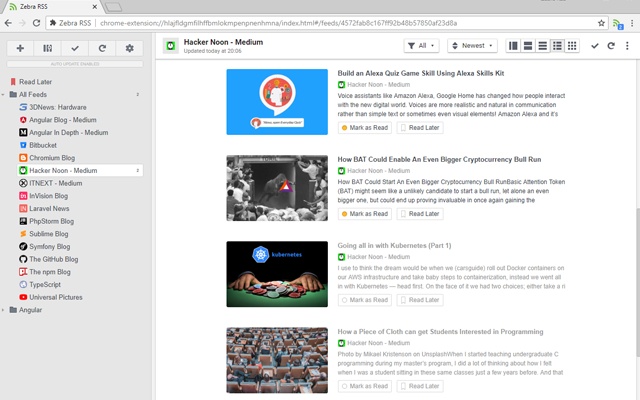Screen dimensions: 640x400
Task: Open the Chrome three-dot menu
Action: [632, 23]
